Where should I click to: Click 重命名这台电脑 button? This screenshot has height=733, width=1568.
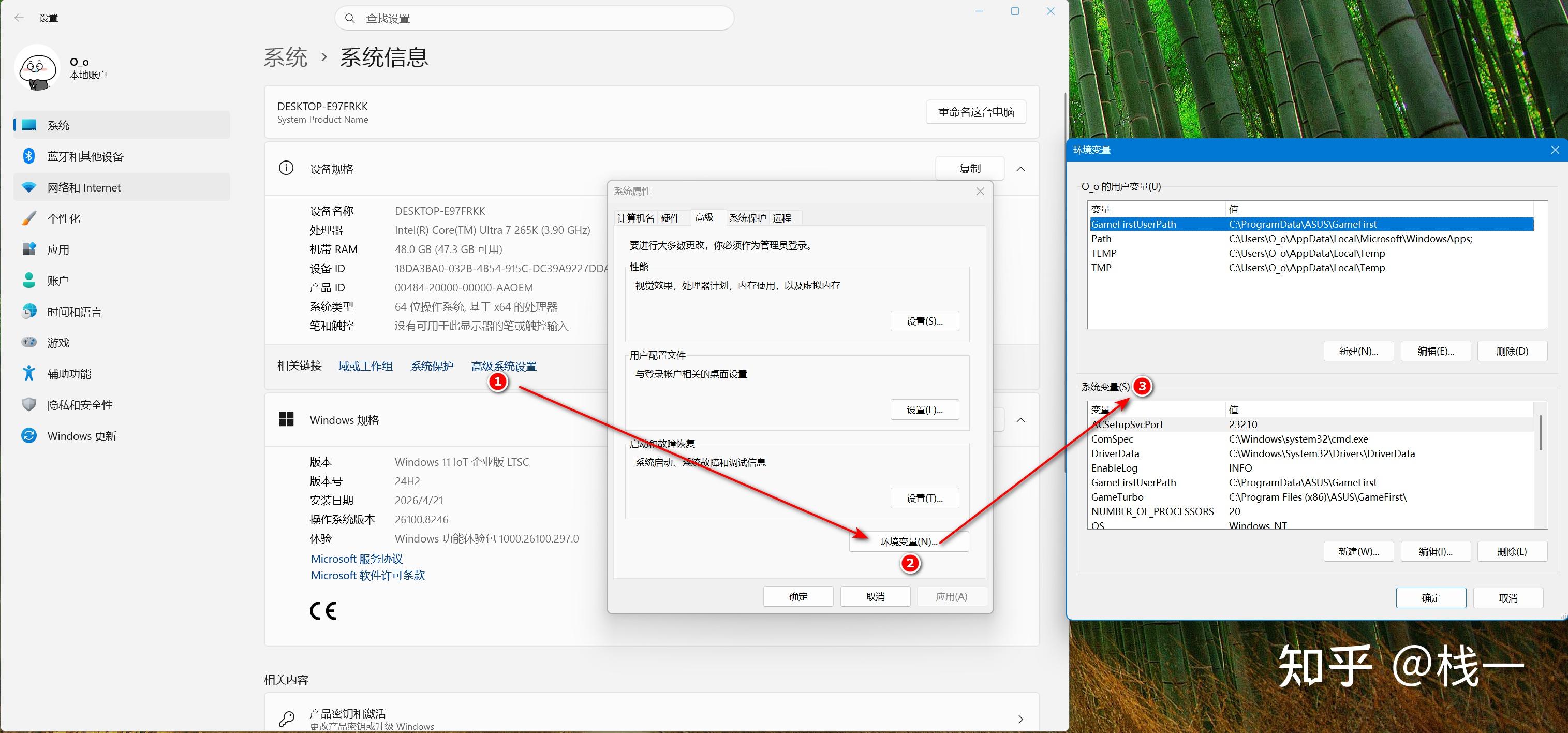coord(976,112)
